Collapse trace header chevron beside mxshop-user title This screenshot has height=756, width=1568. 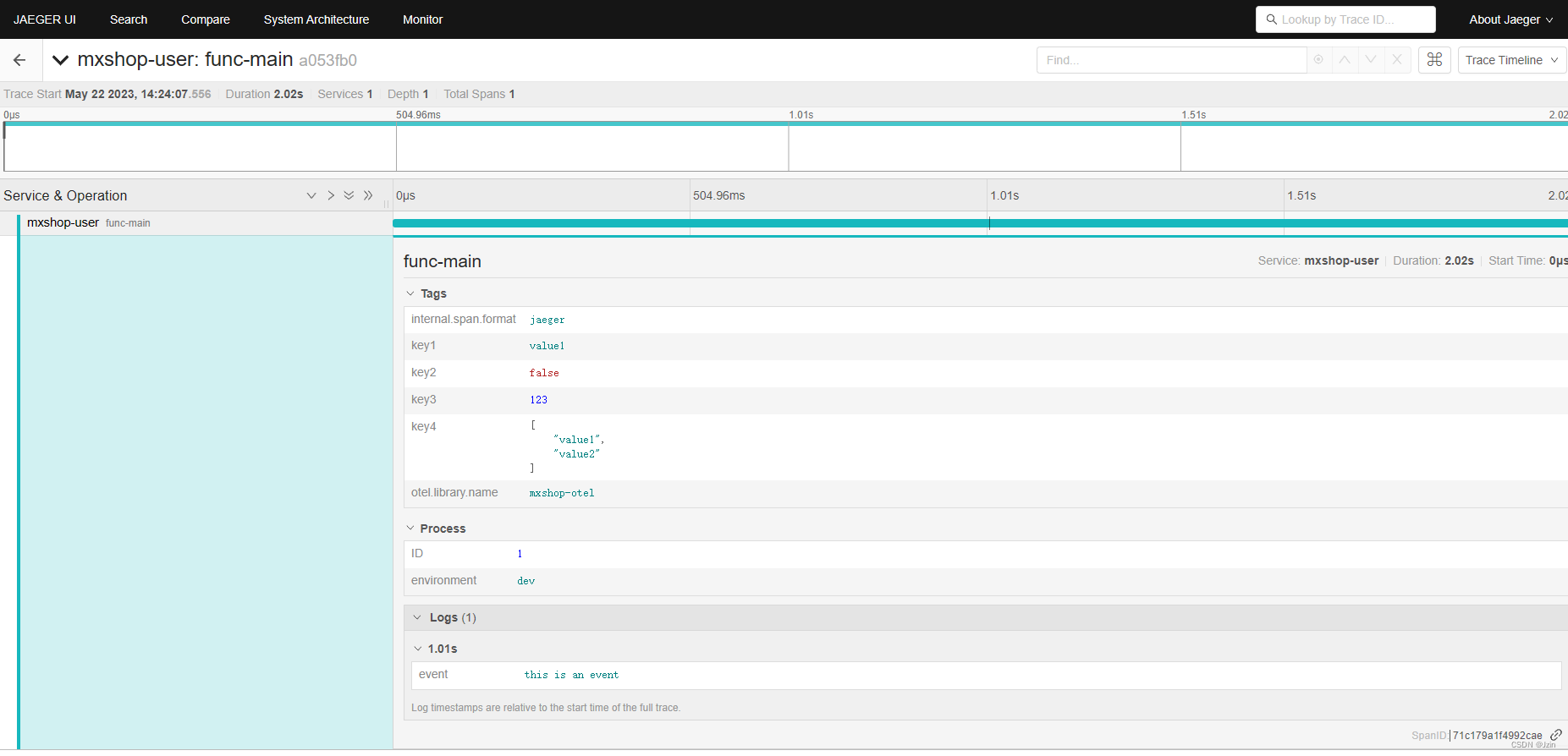(60, 60)
